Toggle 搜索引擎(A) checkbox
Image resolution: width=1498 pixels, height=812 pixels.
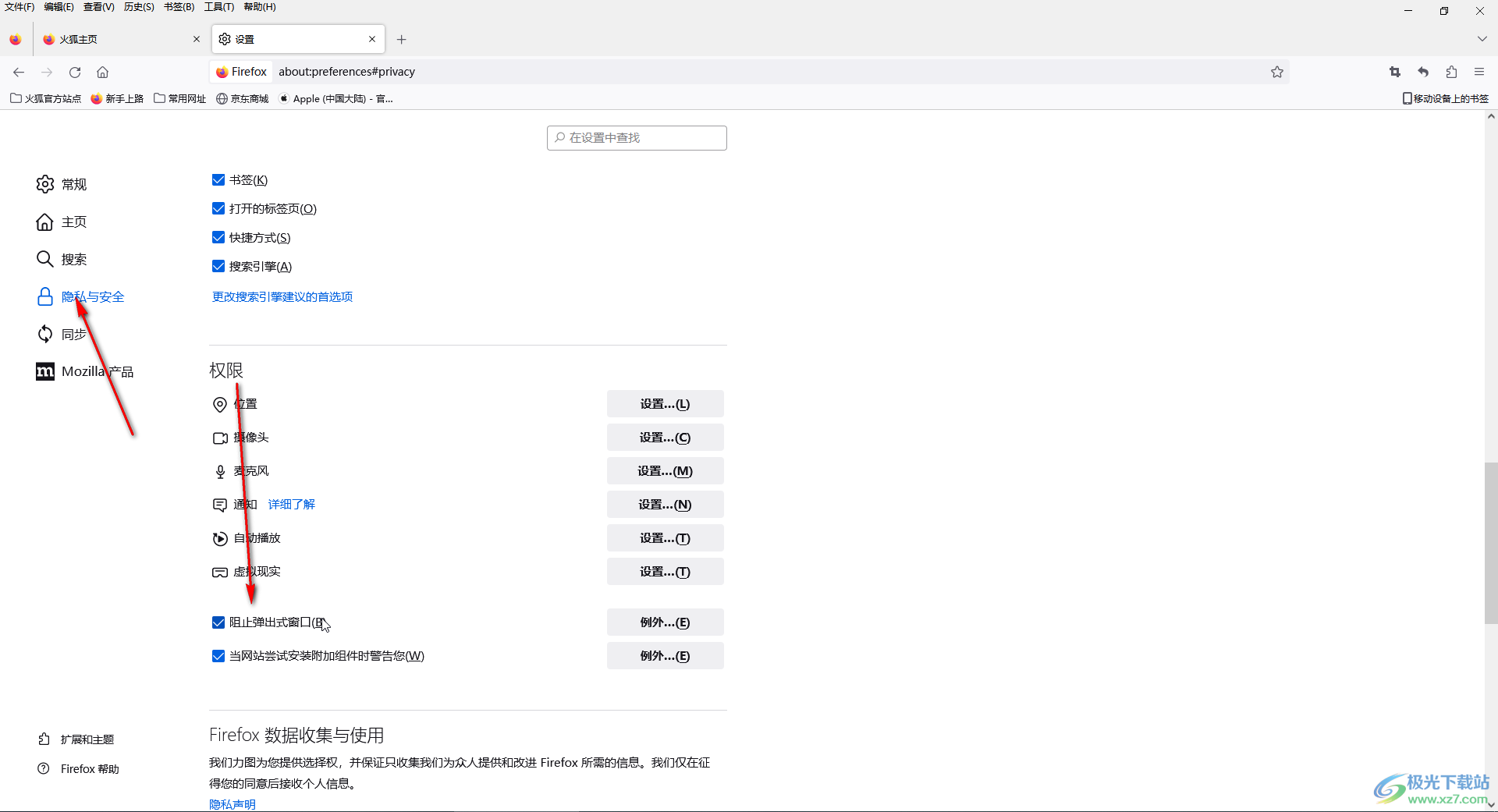point(218,266)
